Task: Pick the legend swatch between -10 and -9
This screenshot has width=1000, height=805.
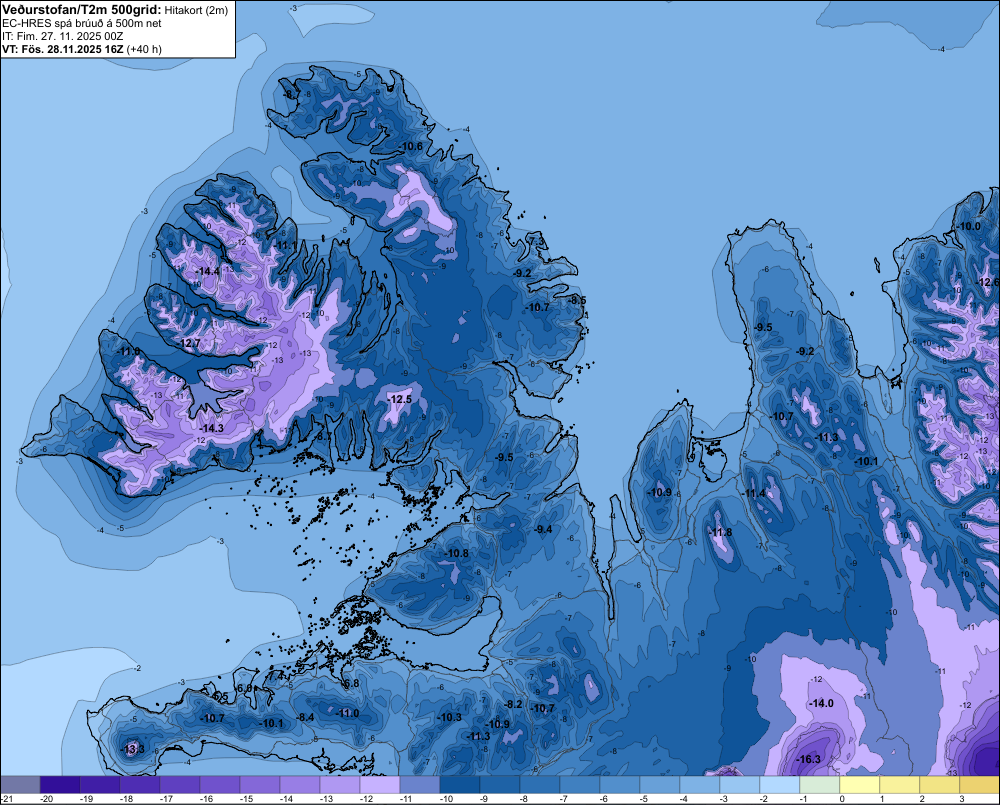Action: click(460, 785)
